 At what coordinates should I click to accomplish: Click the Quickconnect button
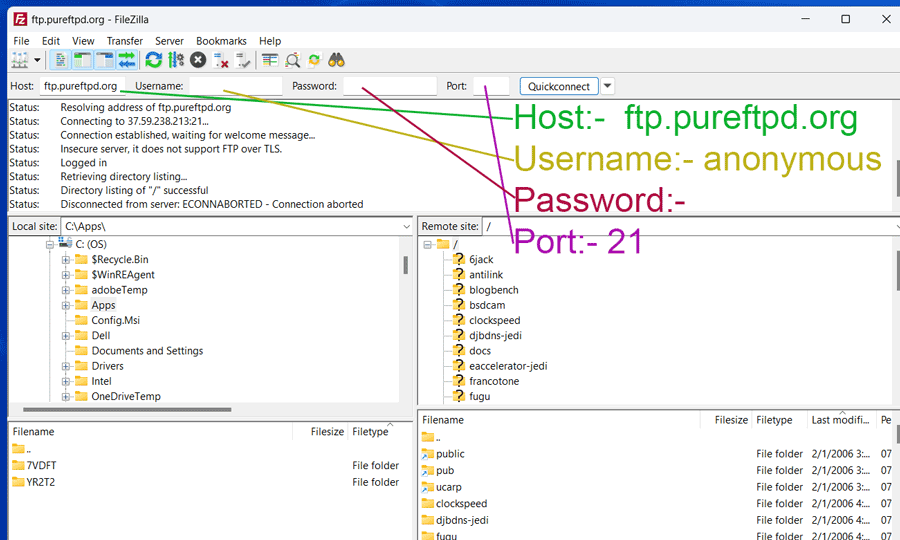[x=559, y=86]
